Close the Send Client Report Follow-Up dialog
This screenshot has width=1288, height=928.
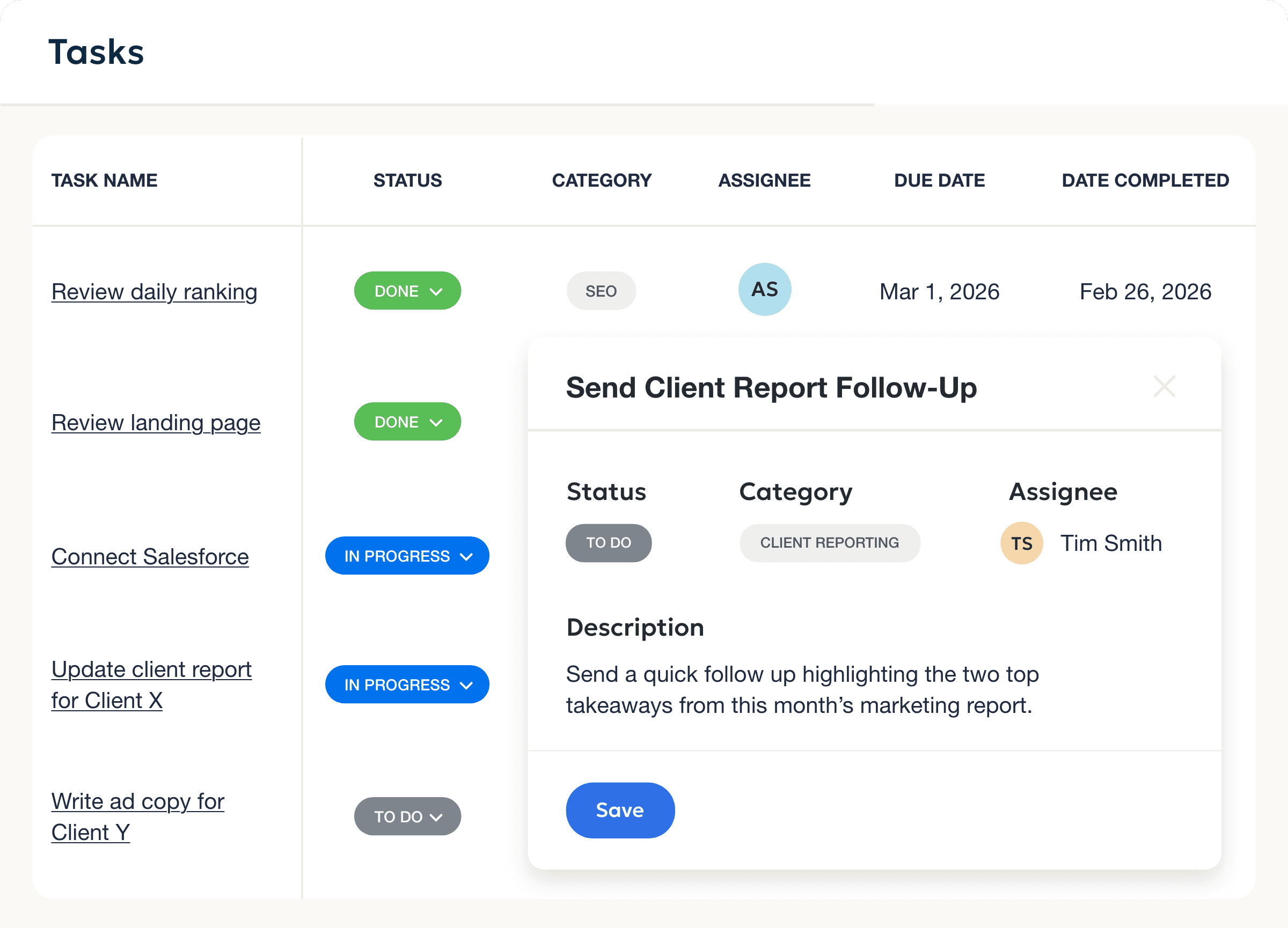pos(1163,386)
